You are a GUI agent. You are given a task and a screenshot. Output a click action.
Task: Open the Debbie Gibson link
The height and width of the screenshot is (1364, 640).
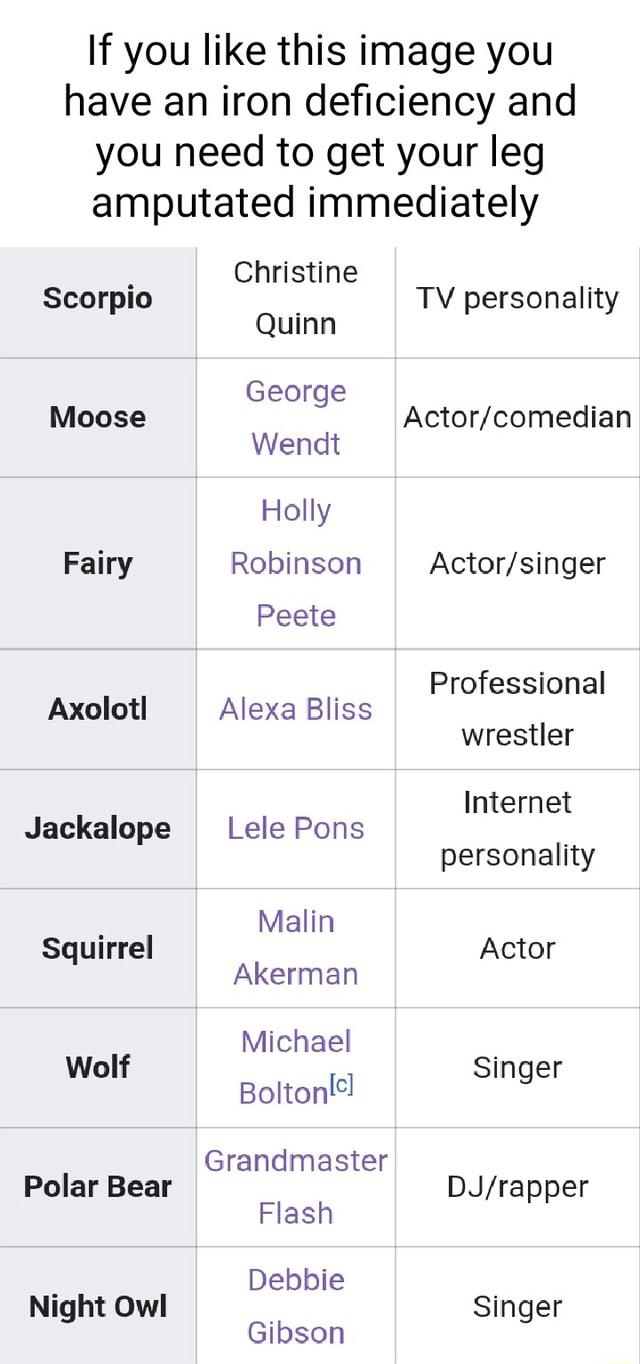(296, 1305)
